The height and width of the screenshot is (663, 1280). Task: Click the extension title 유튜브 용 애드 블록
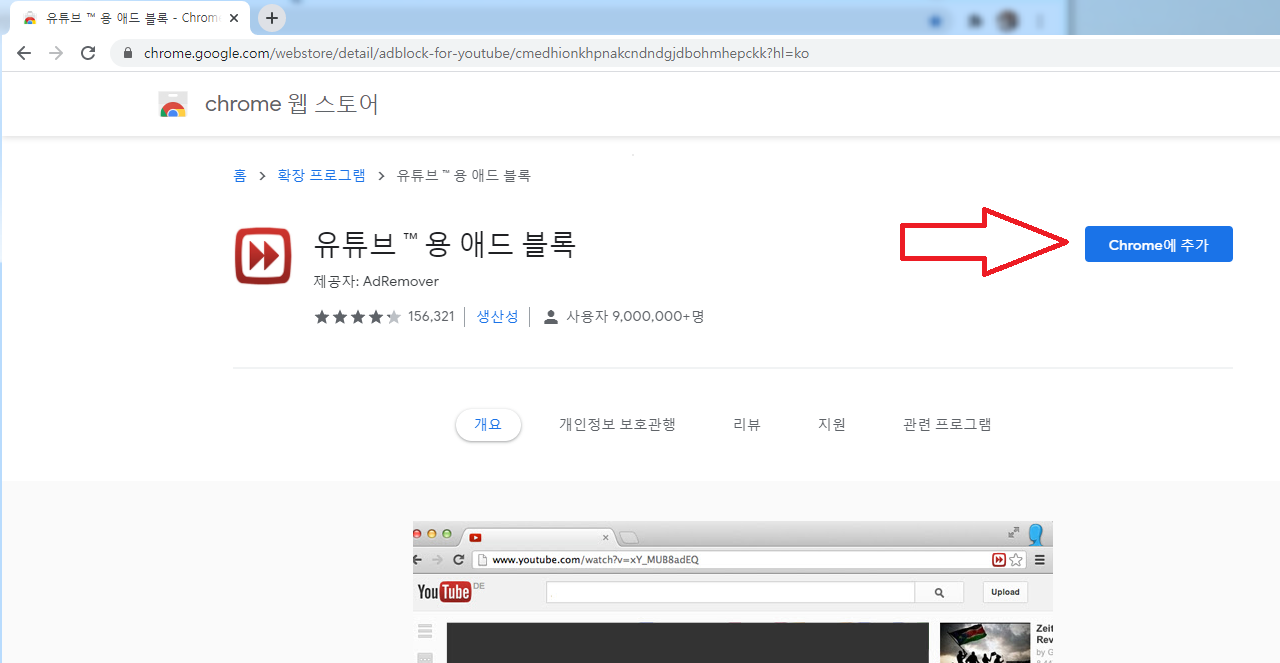coord(445,244)
